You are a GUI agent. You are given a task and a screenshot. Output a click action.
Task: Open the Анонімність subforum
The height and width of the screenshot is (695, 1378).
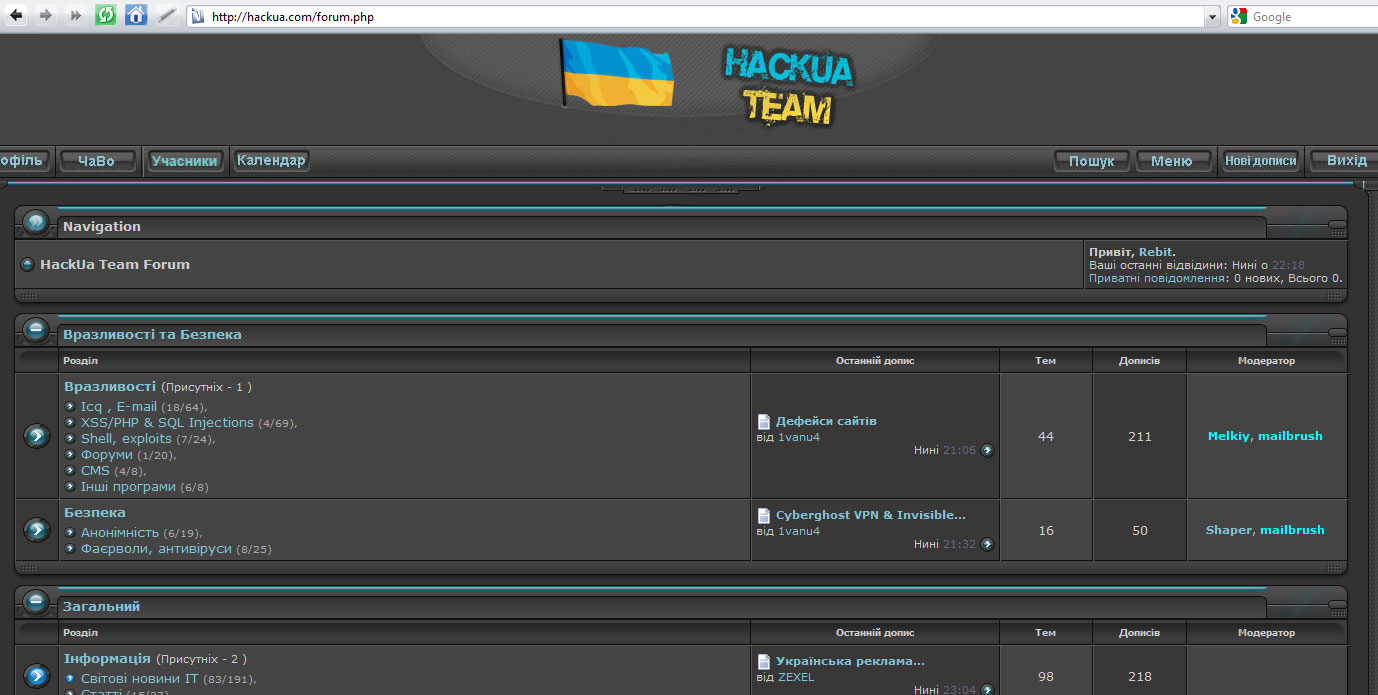click(120, 532)
